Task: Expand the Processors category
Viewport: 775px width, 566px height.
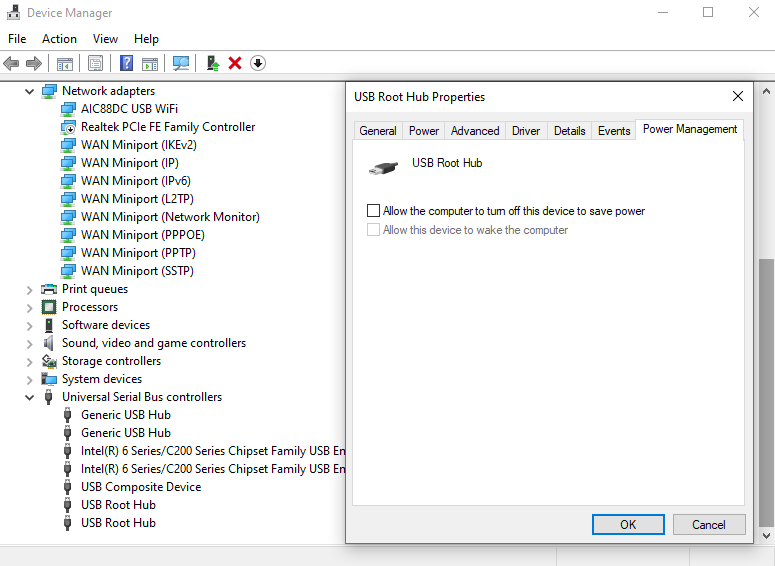Action: tap(30, 308)
